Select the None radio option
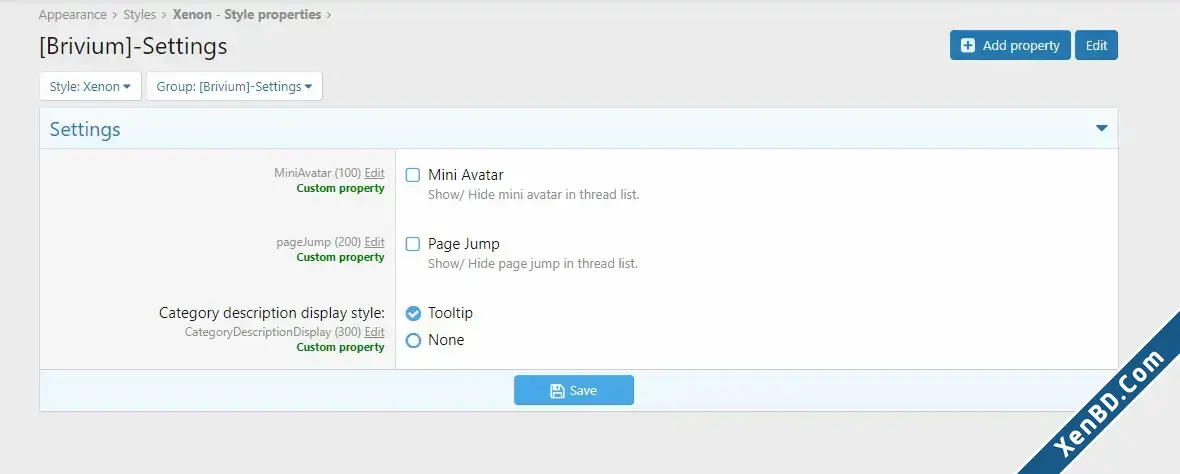Viewport: 1180px width, 474px height. point(413,341)
